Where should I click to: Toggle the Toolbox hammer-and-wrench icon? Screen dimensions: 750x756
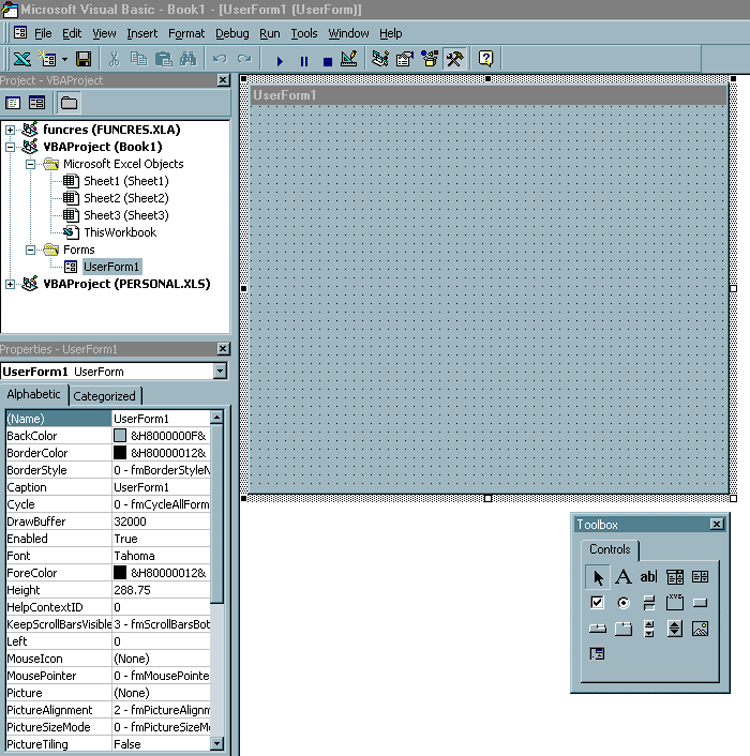coord(455,59)
